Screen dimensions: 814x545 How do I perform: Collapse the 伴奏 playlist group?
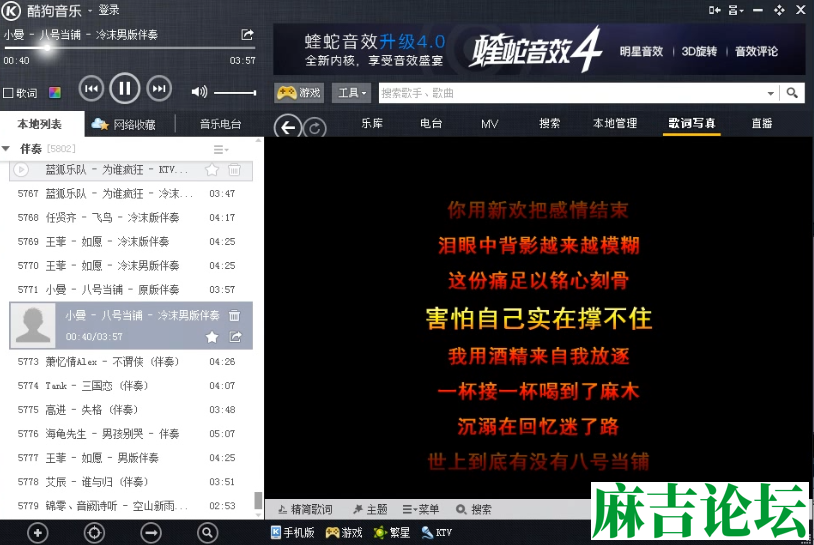(x=6, y=148)
